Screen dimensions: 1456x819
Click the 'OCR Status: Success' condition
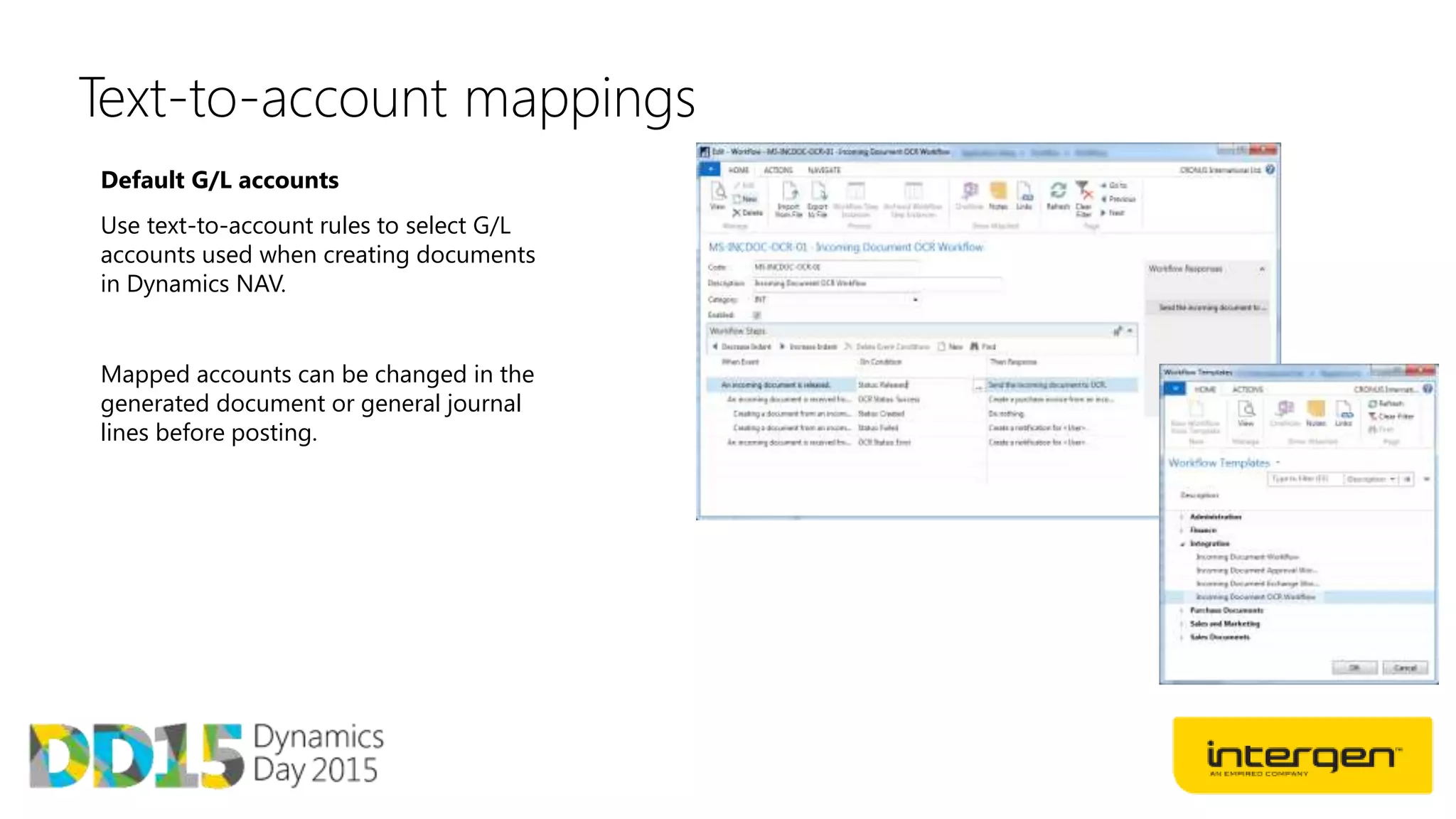point(889,400)
